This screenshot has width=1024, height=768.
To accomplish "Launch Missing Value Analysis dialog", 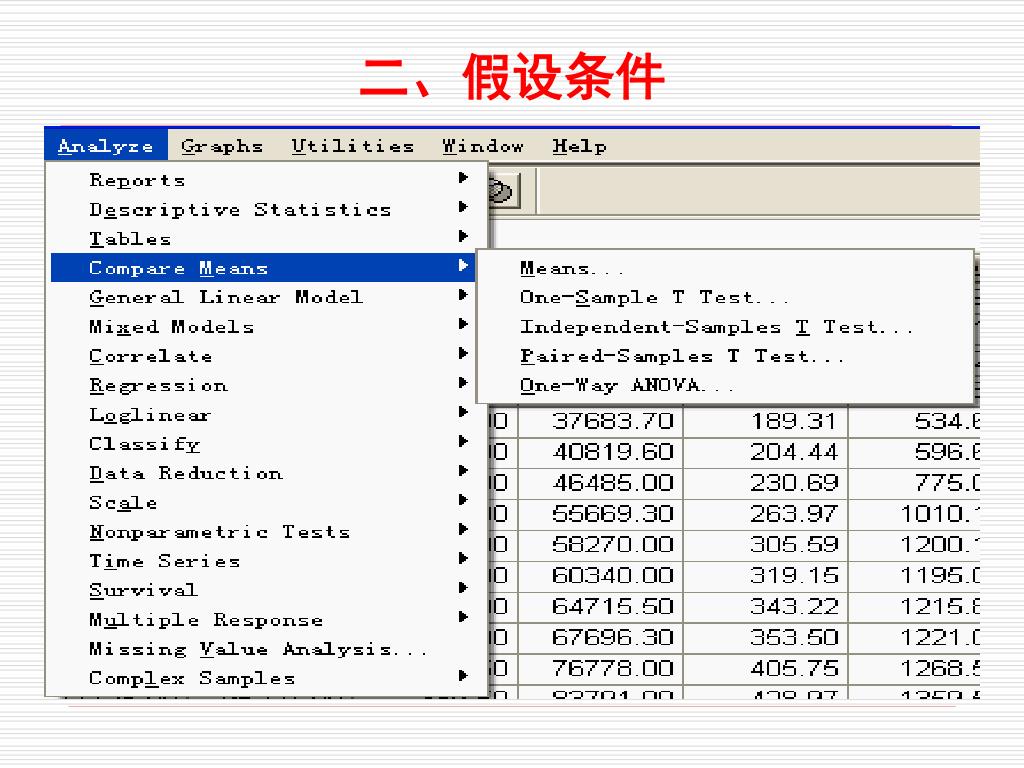I will 261,648.
